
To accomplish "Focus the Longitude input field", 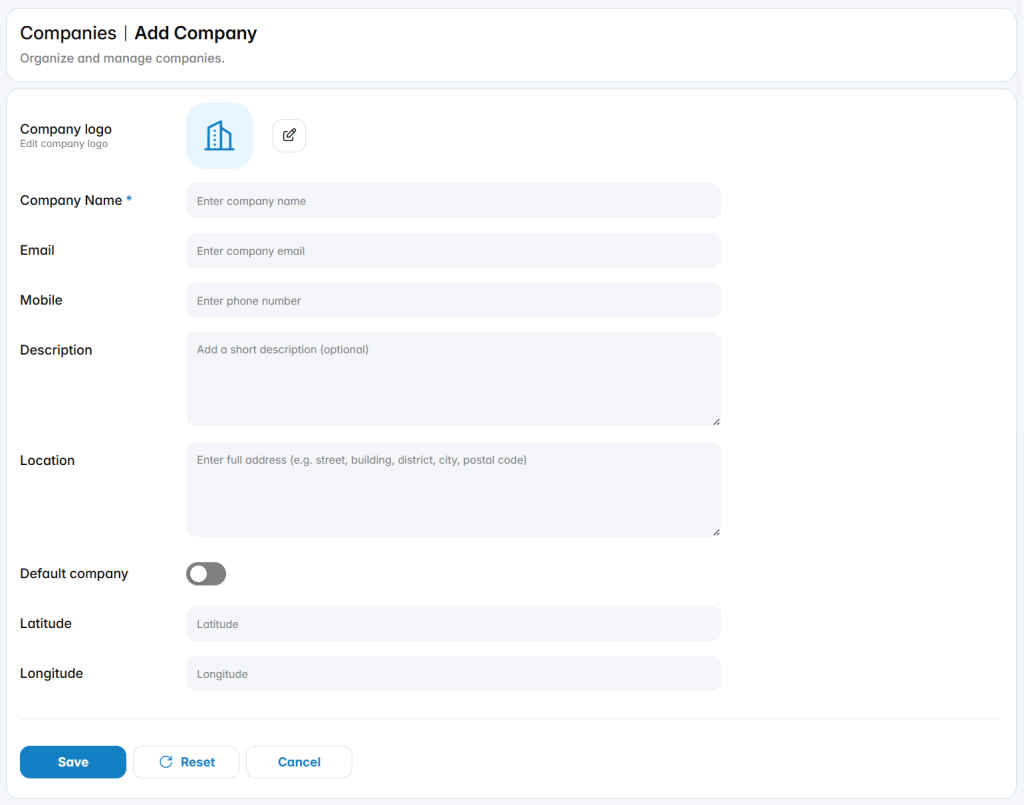I will click(x=453, y=674).
